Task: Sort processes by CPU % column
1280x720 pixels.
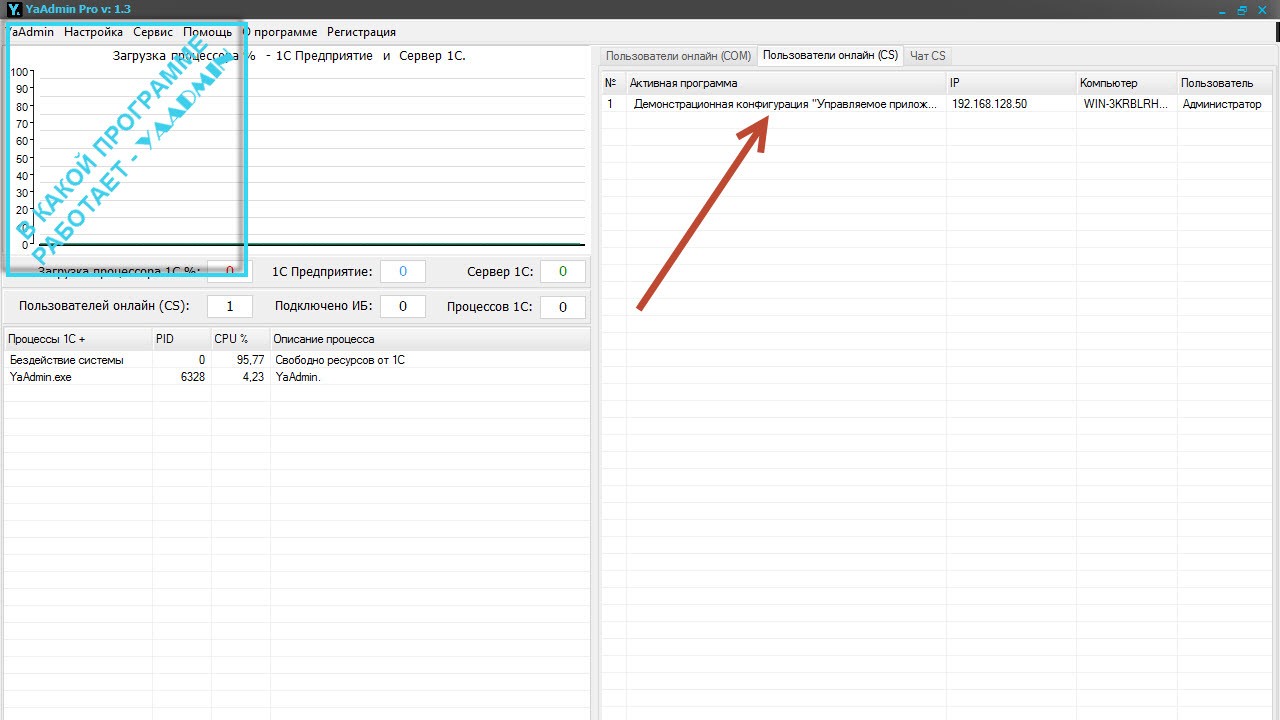Action: click(x=239, y=339)
